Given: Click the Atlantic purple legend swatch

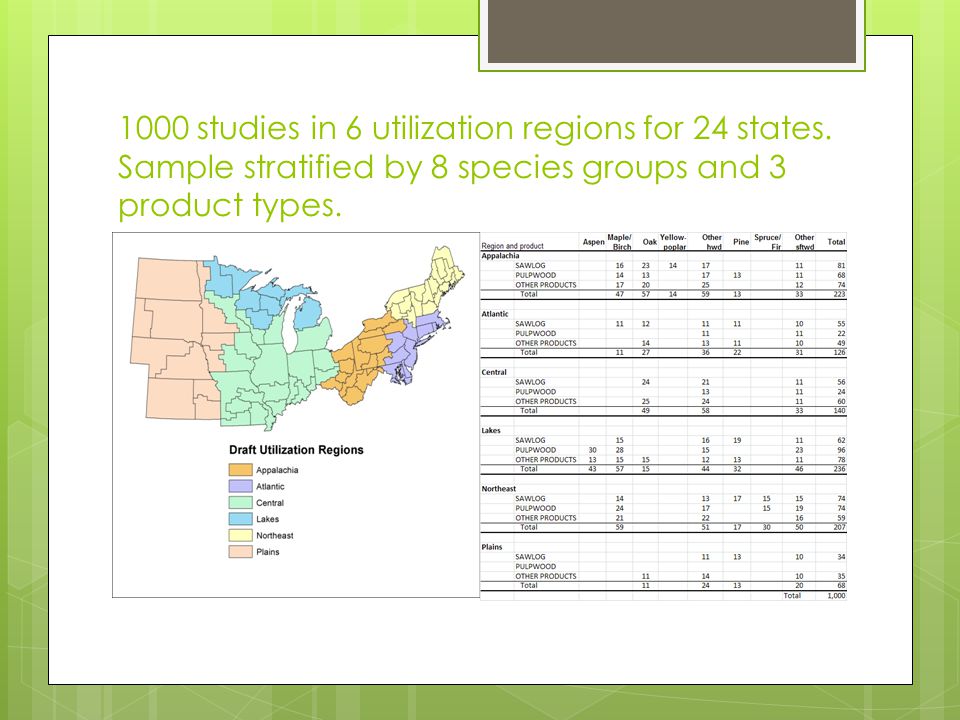Looking at the screenshot, I should click(240, 486).
